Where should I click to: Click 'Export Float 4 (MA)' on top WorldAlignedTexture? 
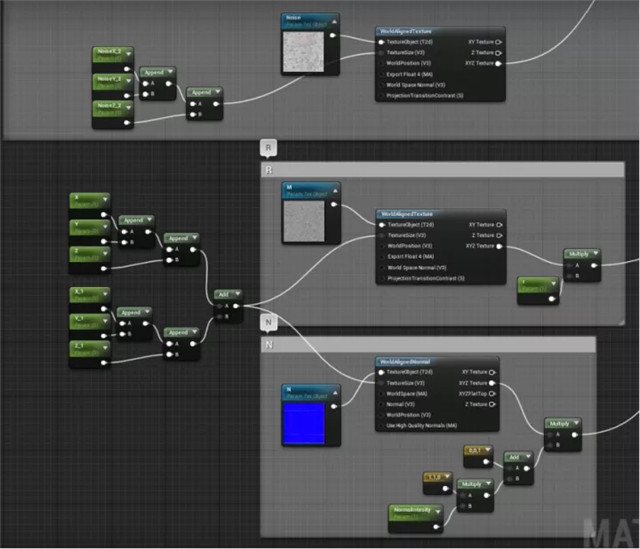point(409,74)
